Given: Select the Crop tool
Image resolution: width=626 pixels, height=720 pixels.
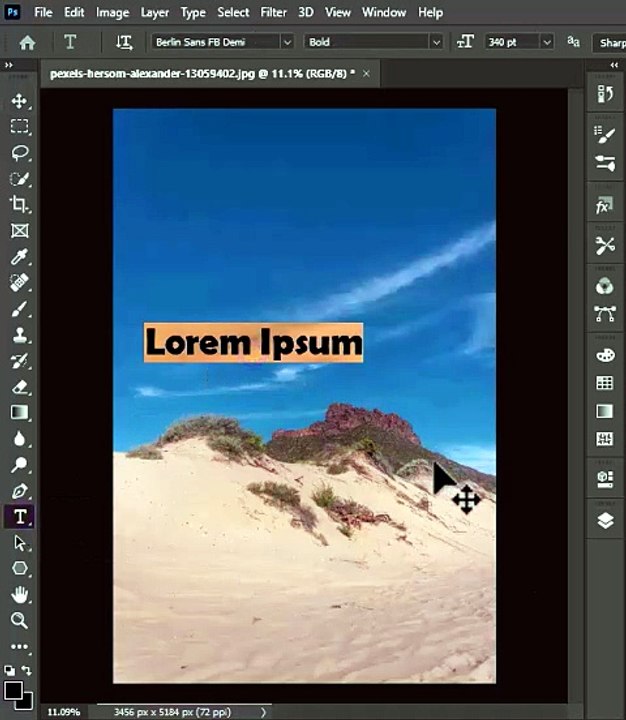Looking at the screenshot, I should [19, 204].
